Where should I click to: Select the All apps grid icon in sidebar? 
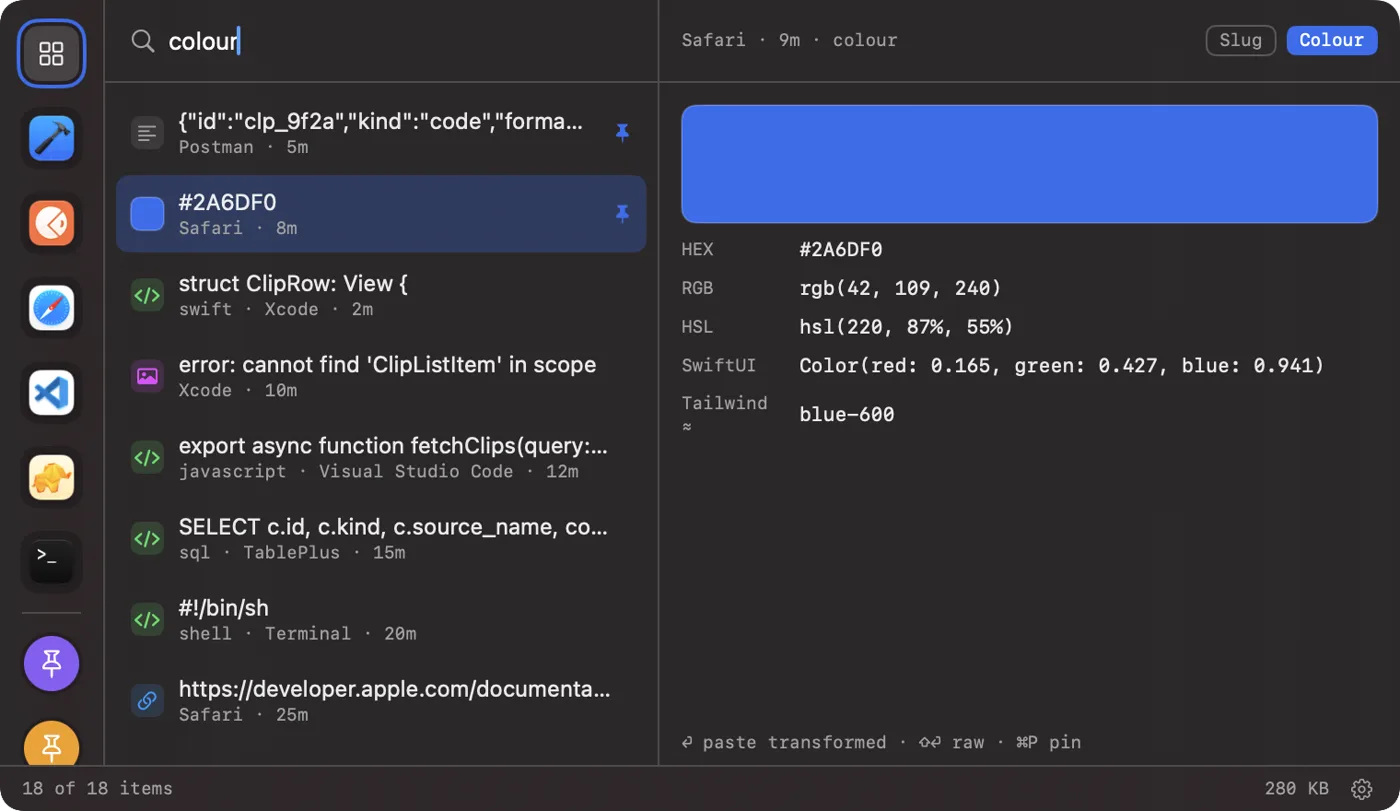click(x=52, y=53)
